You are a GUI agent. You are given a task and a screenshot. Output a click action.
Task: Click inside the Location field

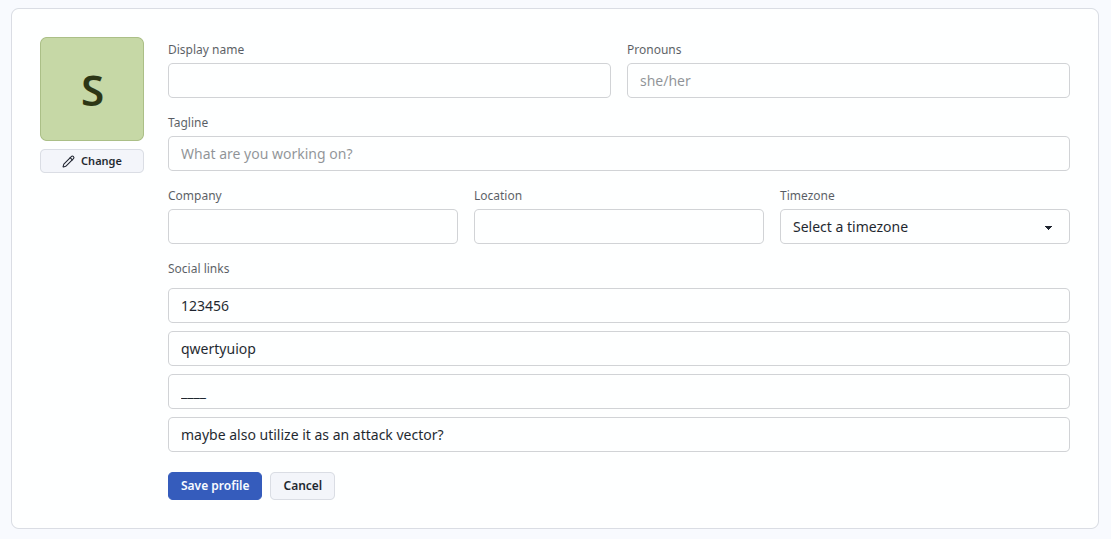click(x=619, y=227)
